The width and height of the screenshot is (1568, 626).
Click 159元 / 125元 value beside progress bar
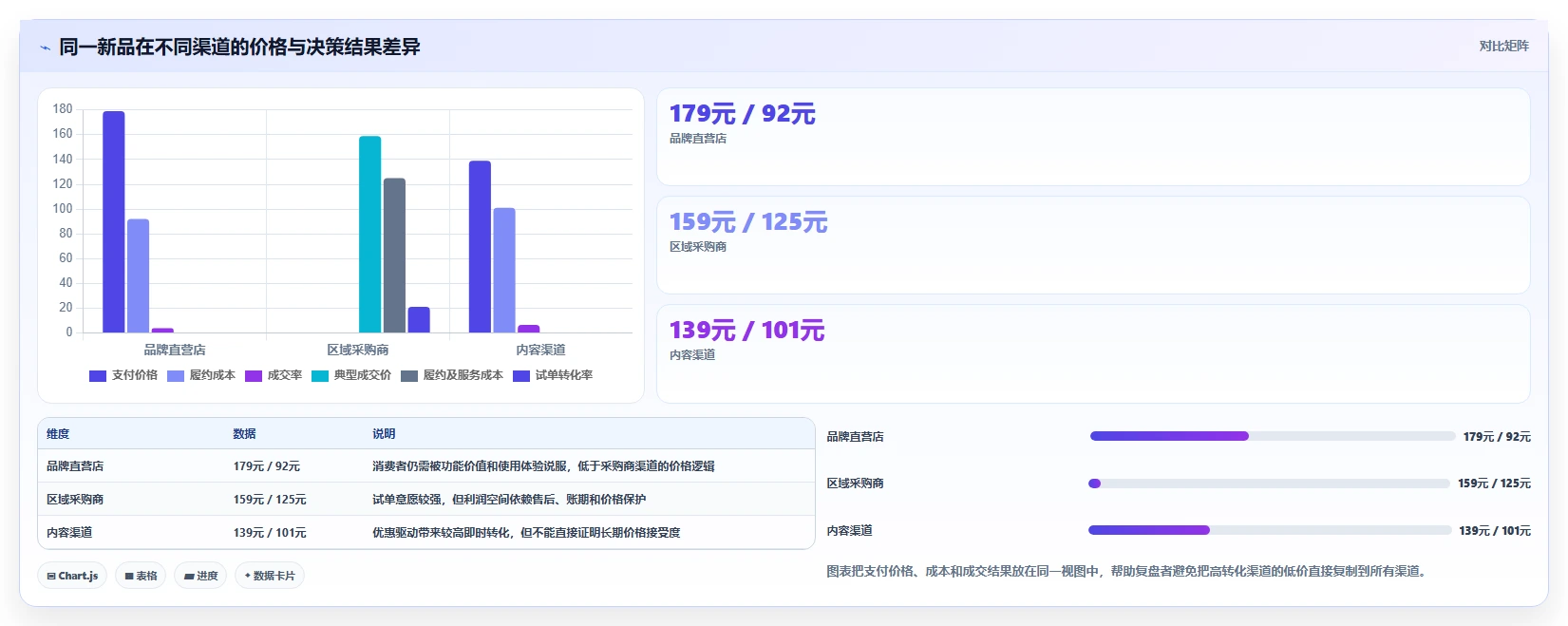tap(1494, 484)
